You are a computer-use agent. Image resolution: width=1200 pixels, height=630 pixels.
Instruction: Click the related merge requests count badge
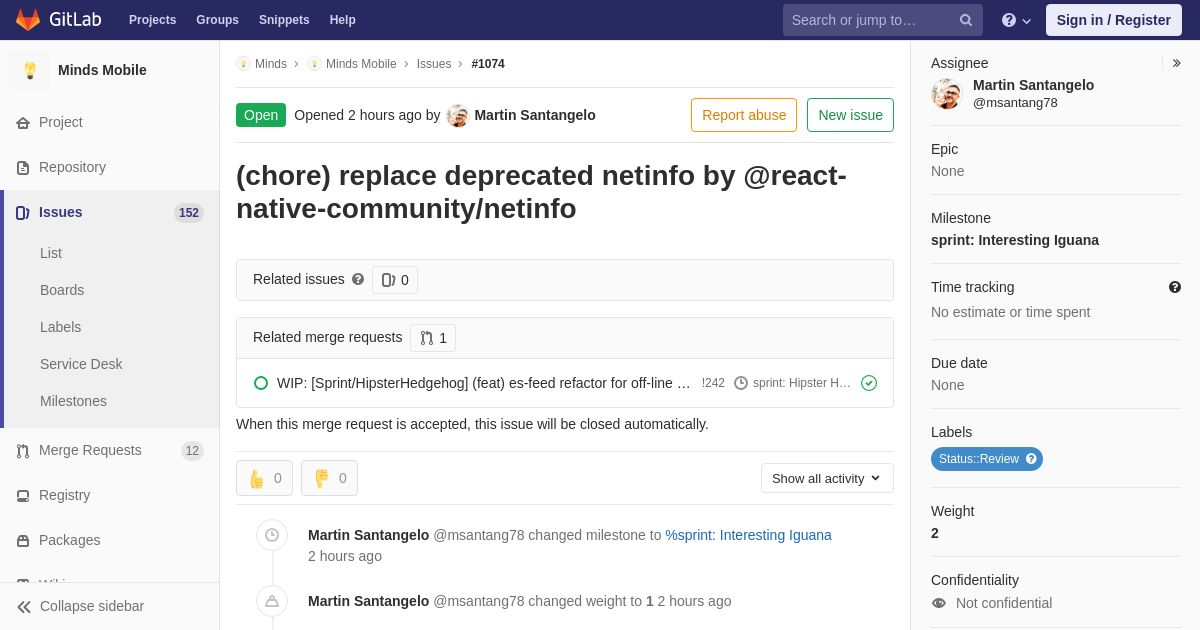tap(433, 338)
